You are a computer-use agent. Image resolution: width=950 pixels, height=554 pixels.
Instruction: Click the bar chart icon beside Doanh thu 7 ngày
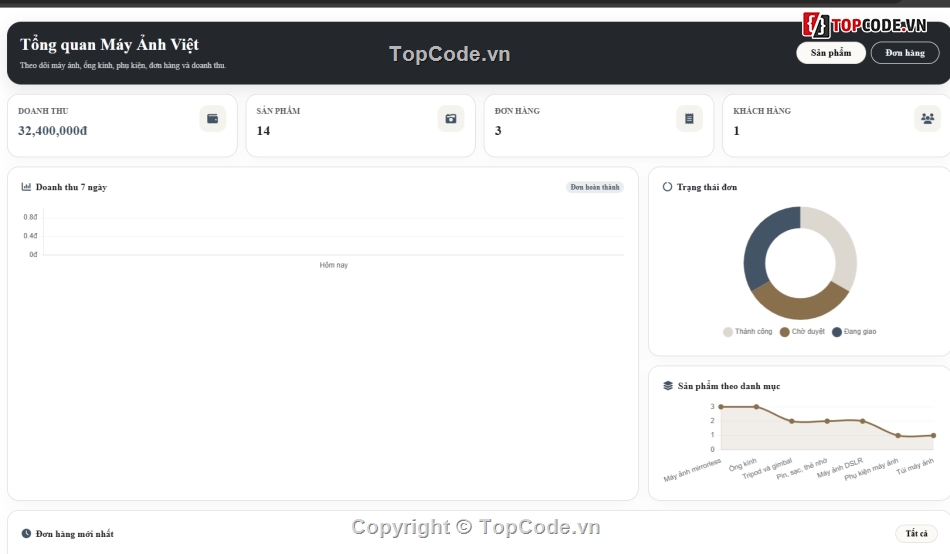coord(26,187)
